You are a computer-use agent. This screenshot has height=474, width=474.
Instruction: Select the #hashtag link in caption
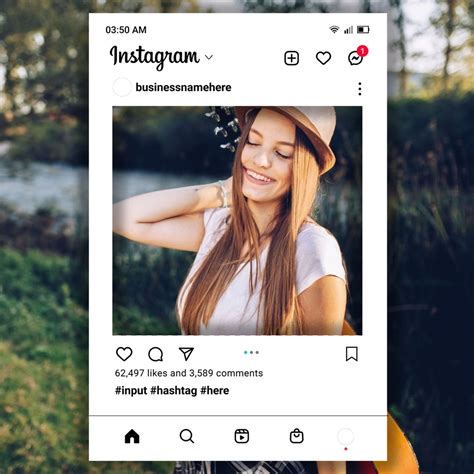[x=174, y=390]
